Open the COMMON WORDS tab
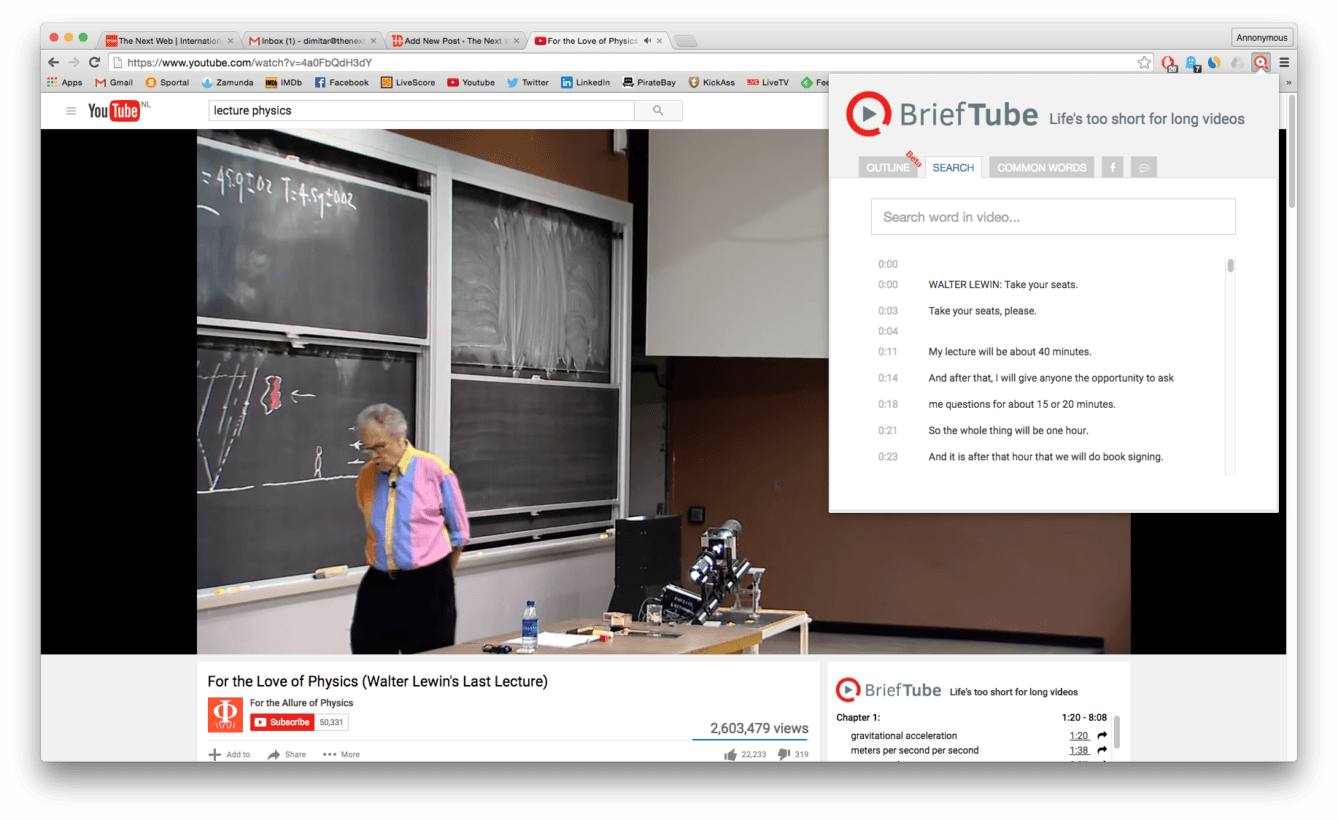The image size is (1338, 820). pyautogui.click(x=1040, y=167)
